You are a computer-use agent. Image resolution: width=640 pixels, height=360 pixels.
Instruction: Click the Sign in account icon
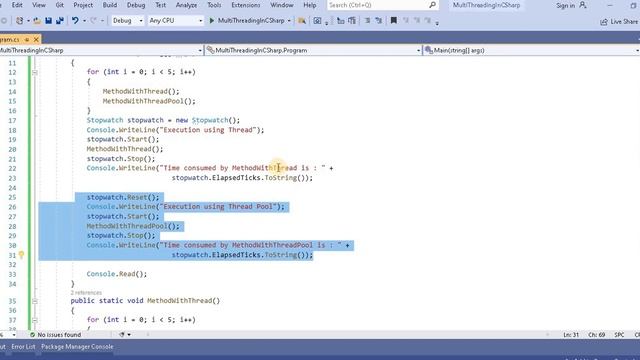[x=583, y=5]
